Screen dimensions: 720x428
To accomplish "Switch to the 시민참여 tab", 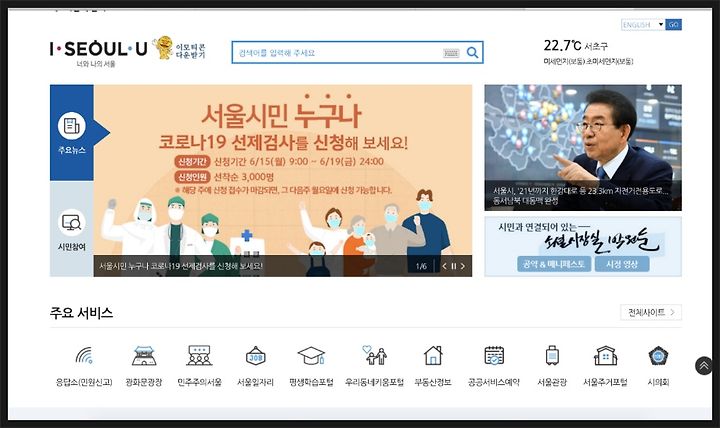I will [x=72, y=229].
